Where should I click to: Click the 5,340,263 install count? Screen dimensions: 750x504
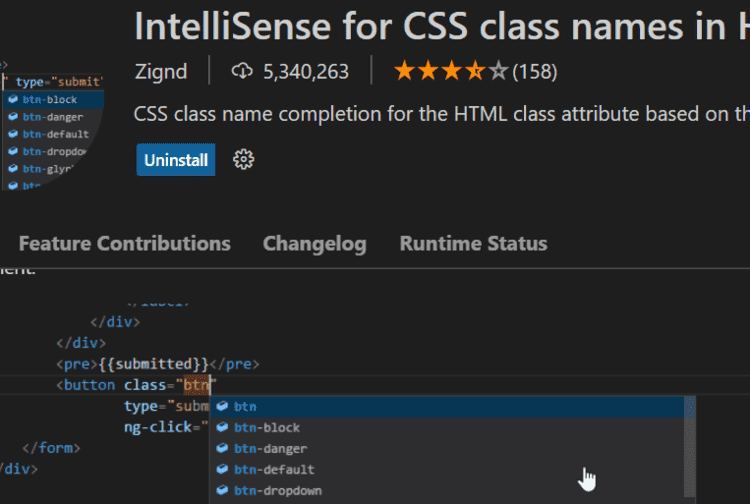coord(306,72)
